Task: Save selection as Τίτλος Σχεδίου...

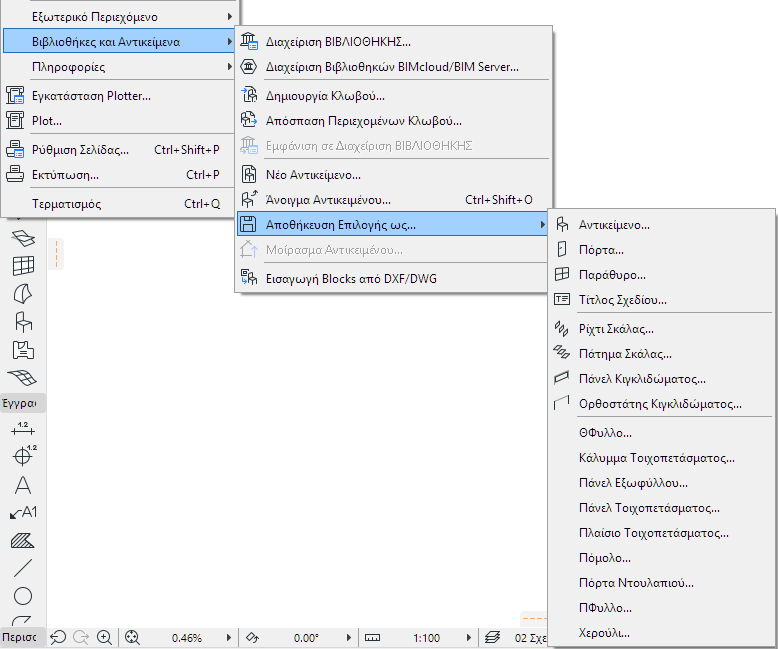Action: [662, 299]
